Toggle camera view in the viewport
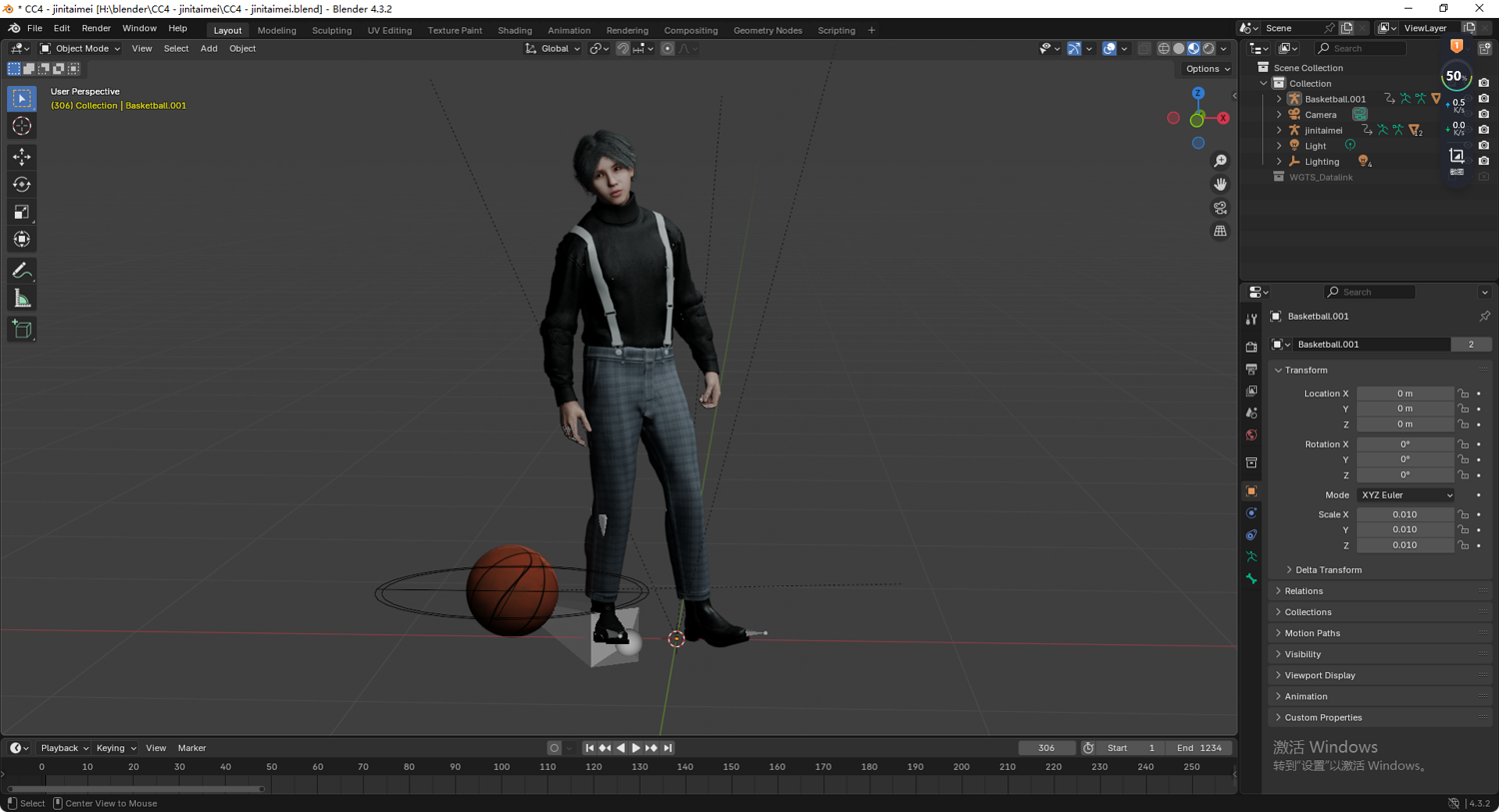The height and width of the screenshot is (812, 1499). [x=1220, y=208]
